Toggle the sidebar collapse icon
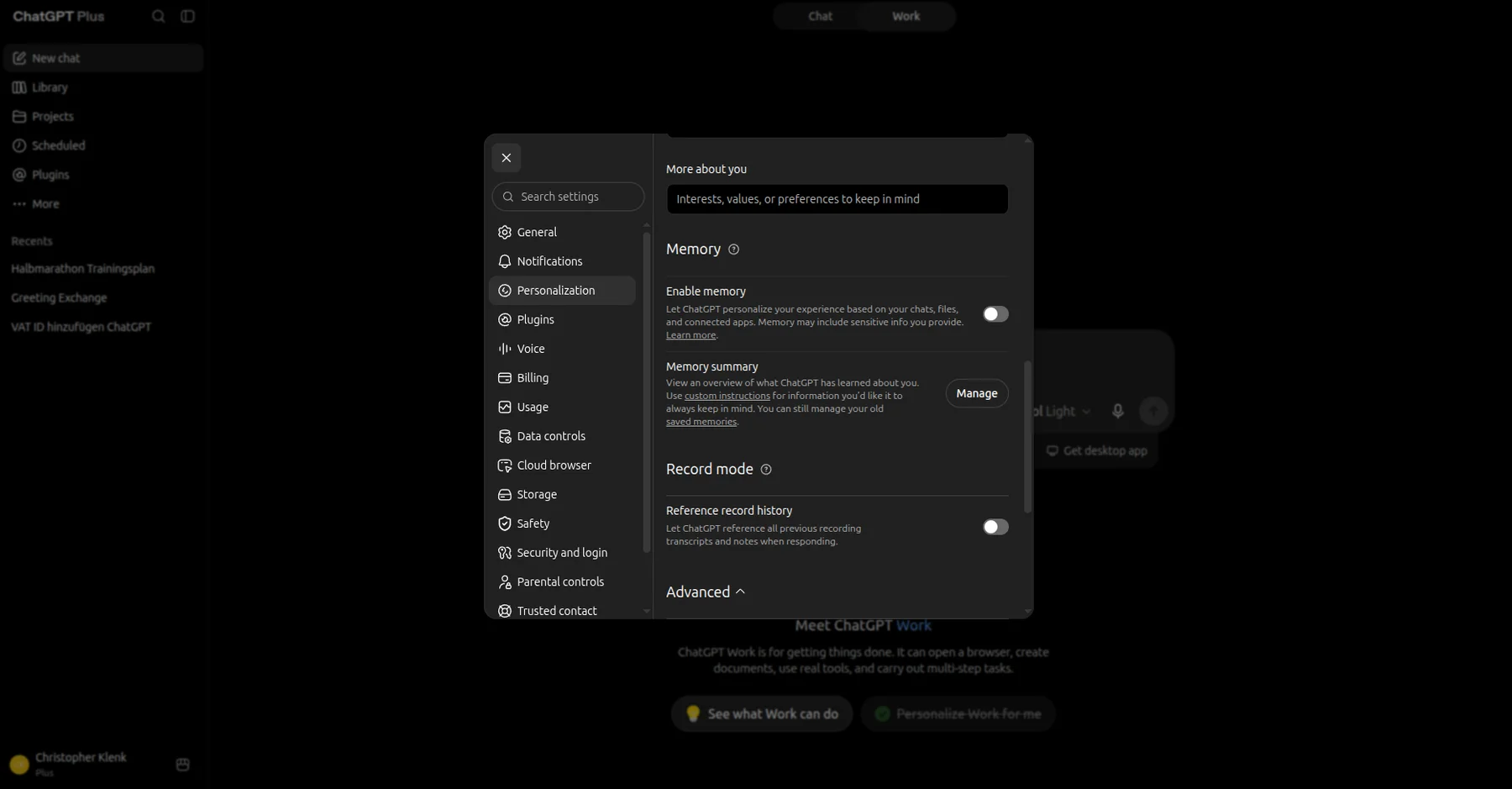The height and width of the screenshot is (789, 1512). pyautogui.click(x=187, y=16)
